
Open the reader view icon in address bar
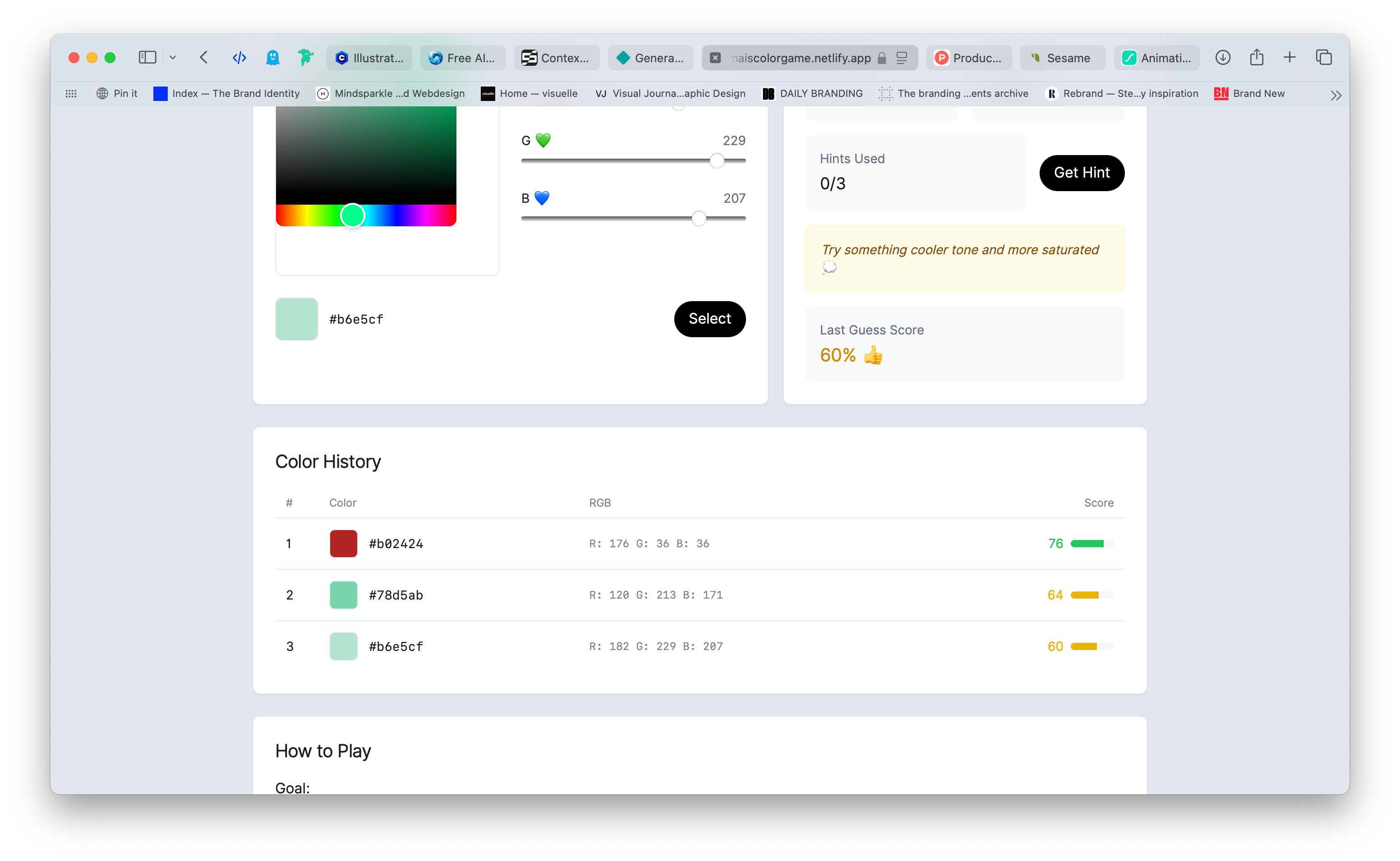point(902,58)
